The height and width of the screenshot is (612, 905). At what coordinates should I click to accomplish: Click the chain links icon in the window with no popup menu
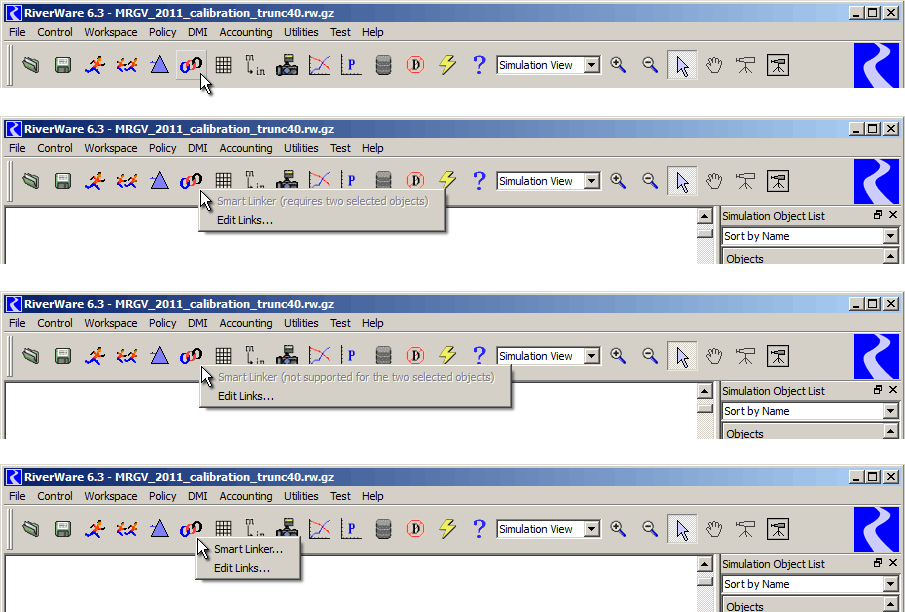click(190, 65)
